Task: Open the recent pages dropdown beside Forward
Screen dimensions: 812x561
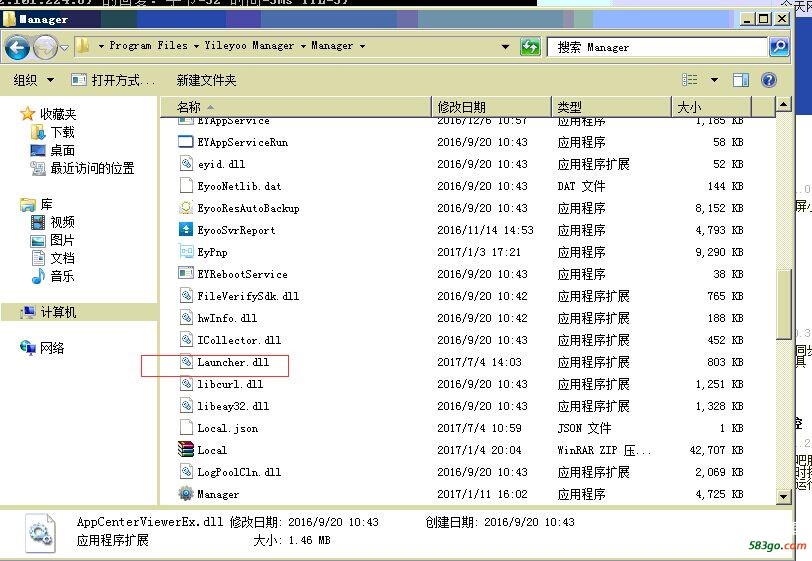Action: [x=64, y=48]
